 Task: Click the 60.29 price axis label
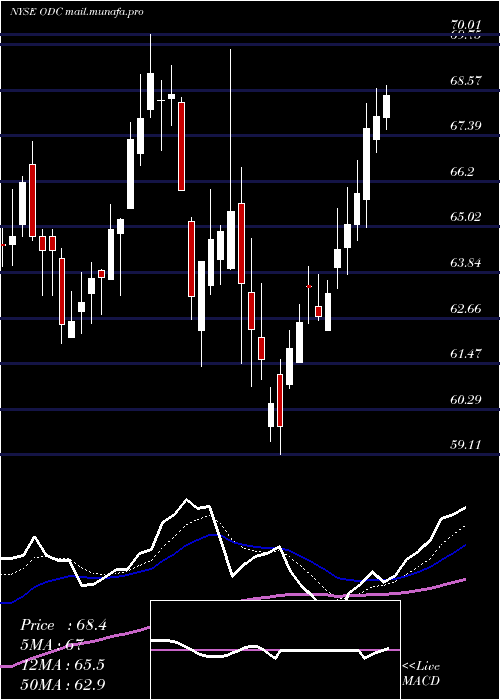pyautogui.click(x=466, y=400)
